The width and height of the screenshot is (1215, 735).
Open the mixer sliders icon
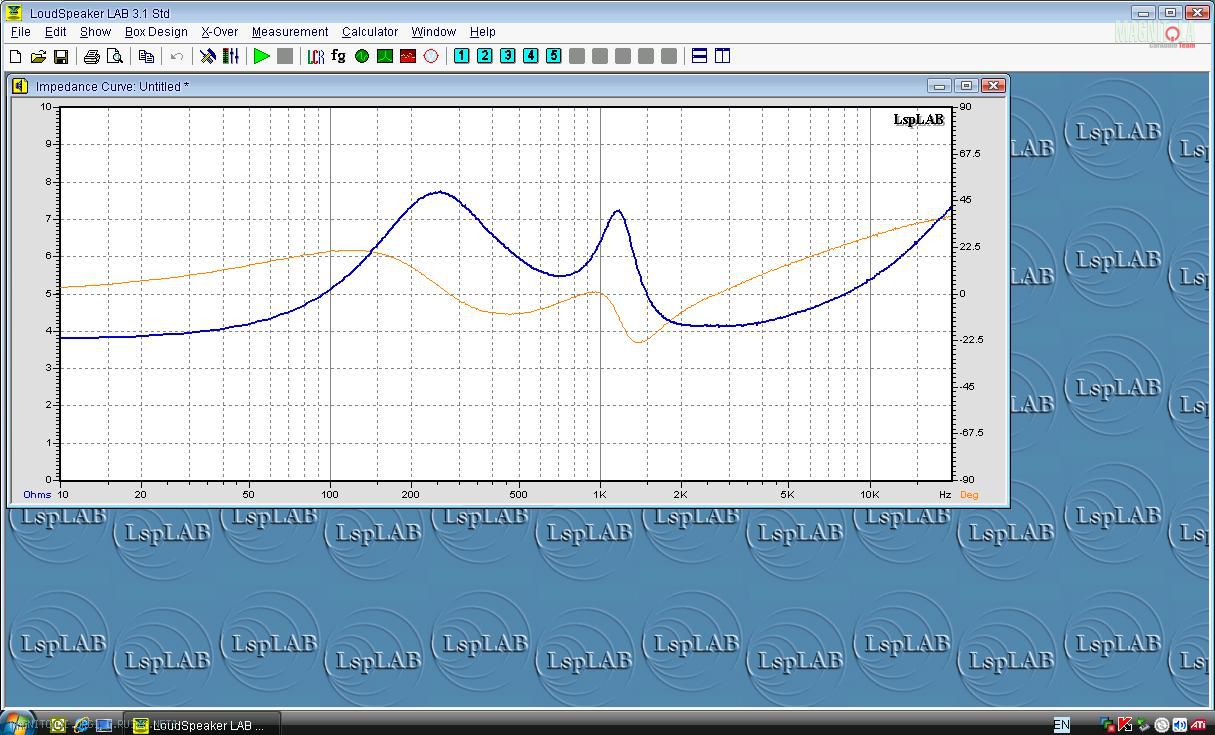(231, 57)
